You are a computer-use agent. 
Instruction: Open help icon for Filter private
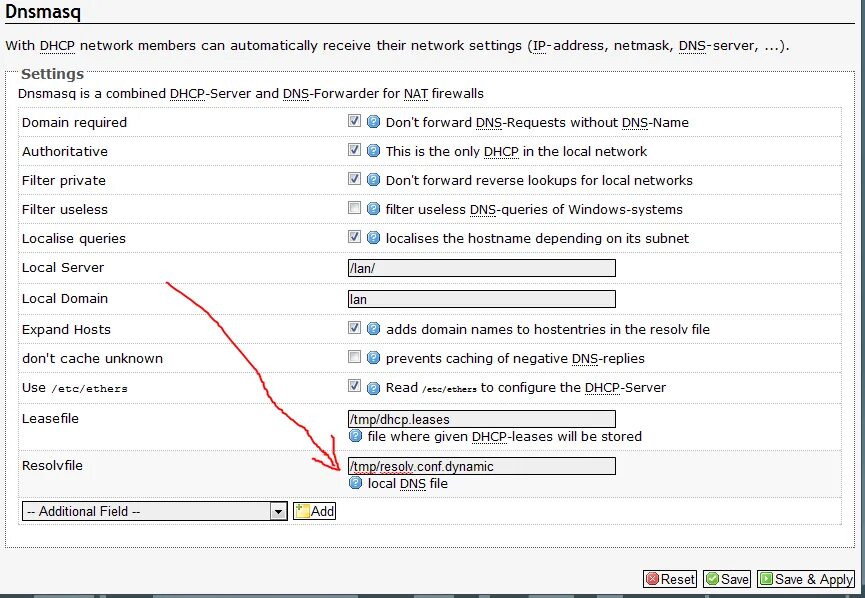click(373, 179)
